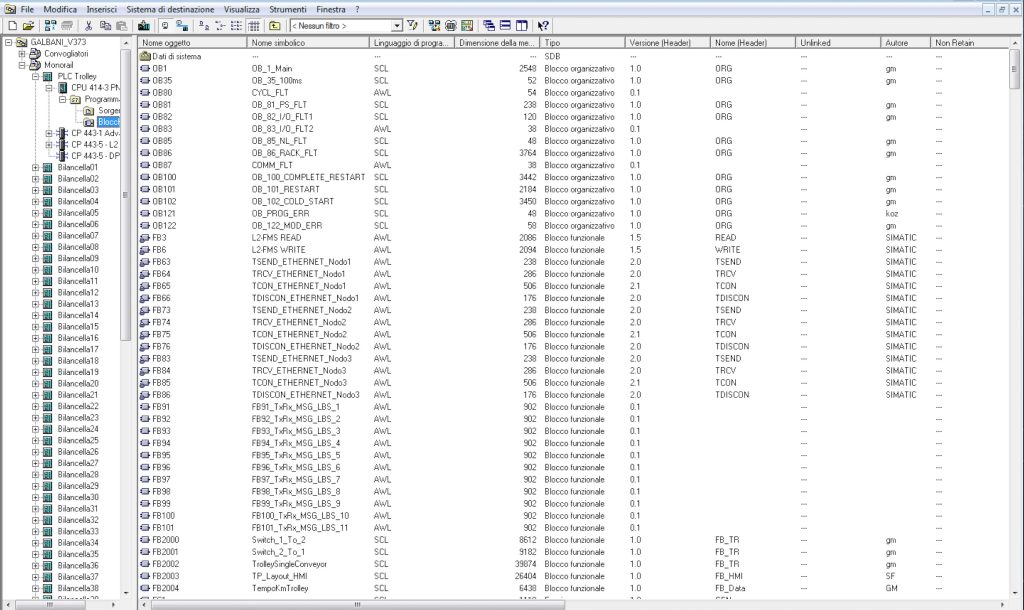Expand the Bilancella15 tree node
1024x610 pixels.
coord(36,327)
